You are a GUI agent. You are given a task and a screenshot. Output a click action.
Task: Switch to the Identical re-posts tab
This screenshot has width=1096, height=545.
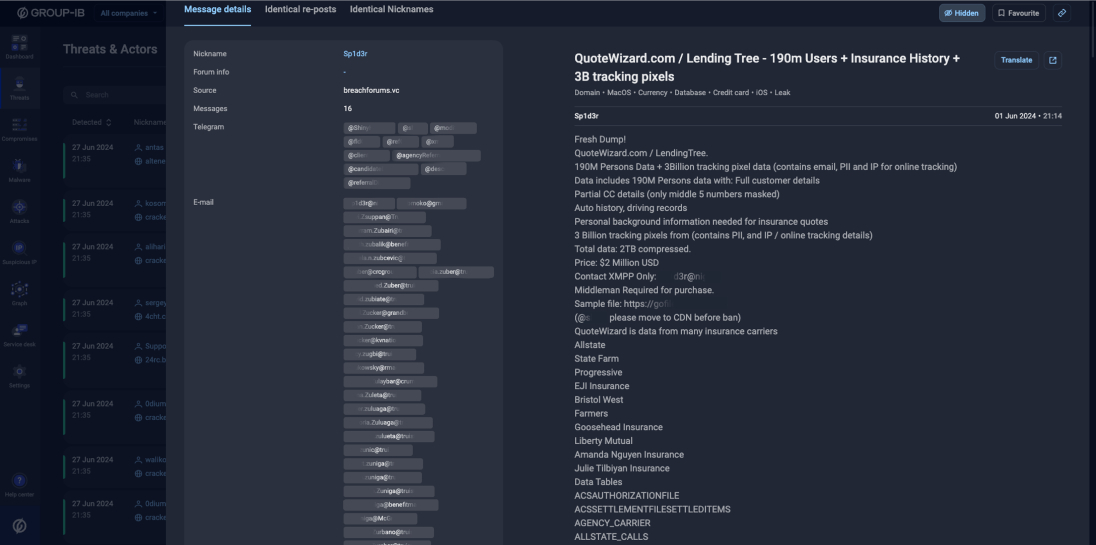point(300,9)
